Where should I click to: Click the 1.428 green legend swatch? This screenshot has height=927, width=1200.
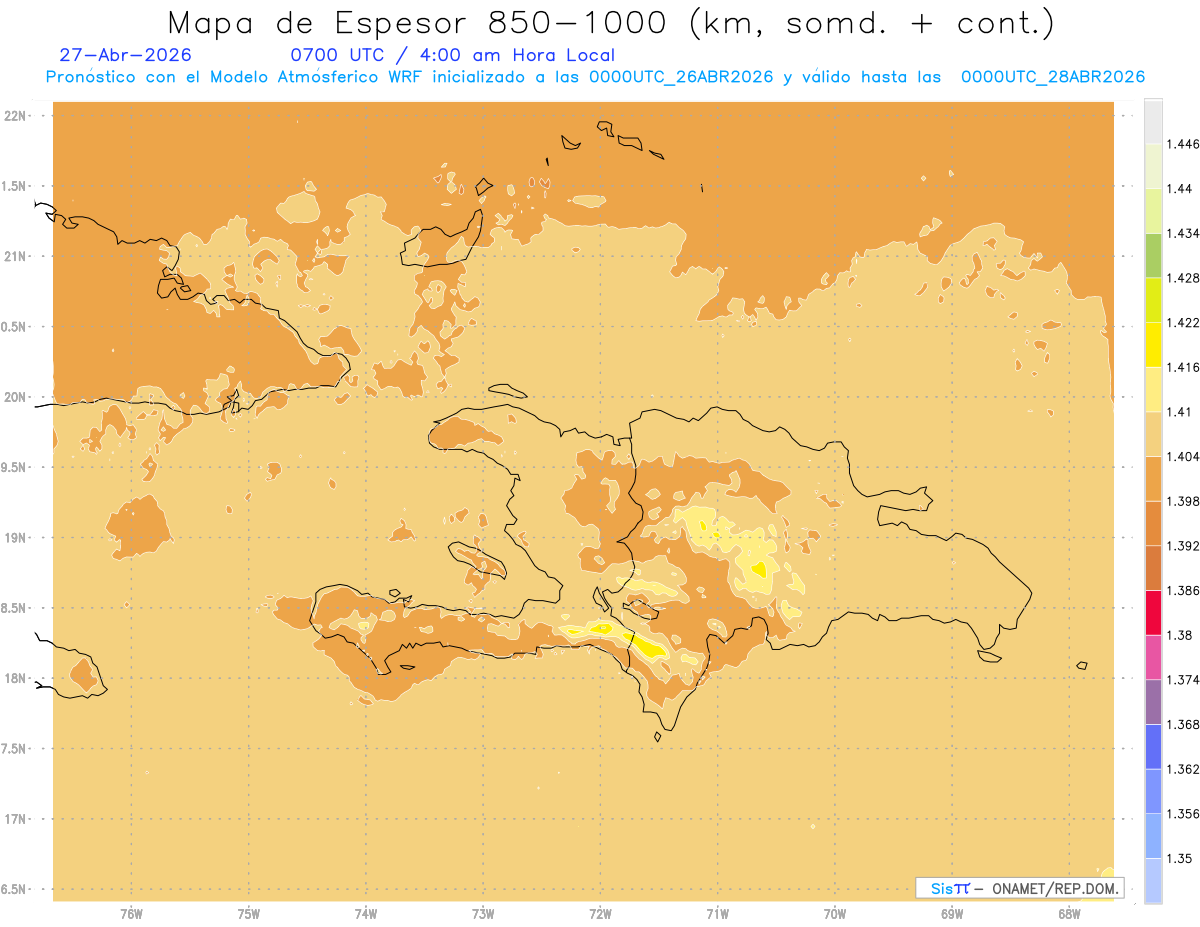click(x=1153, y=256)
